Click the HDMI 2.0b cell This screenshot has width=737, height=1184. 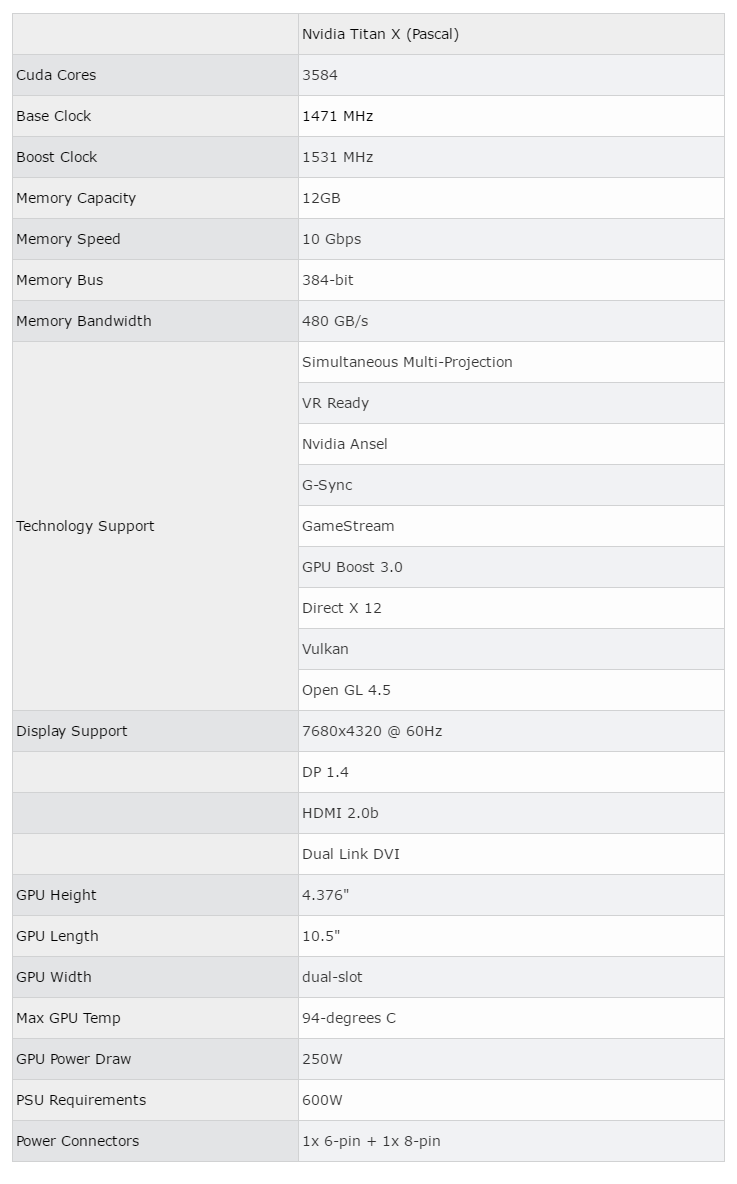(511, 813)
